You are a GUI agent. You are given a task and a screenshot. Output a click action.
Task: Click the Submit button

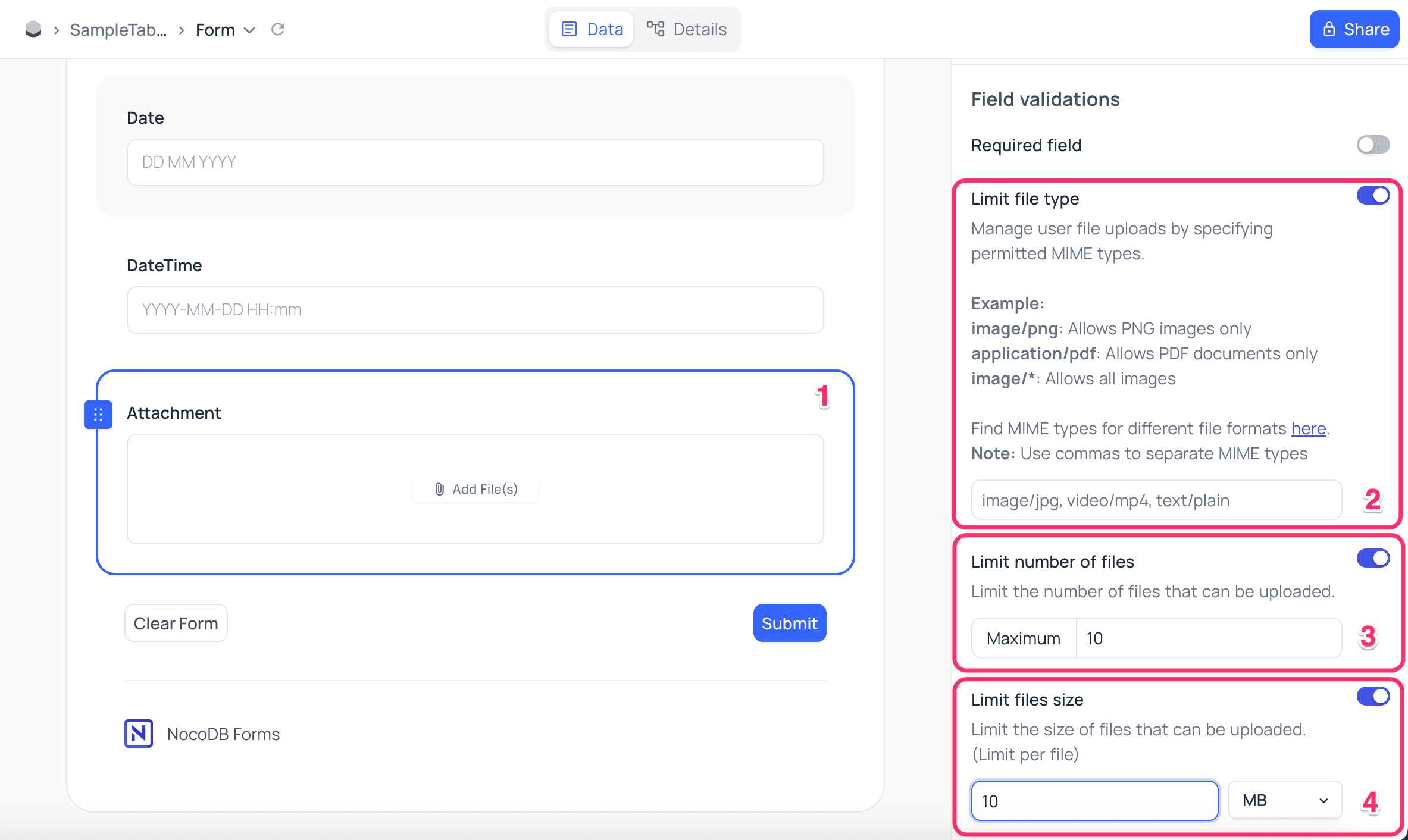pyautogui.click(x=789, y=623)
